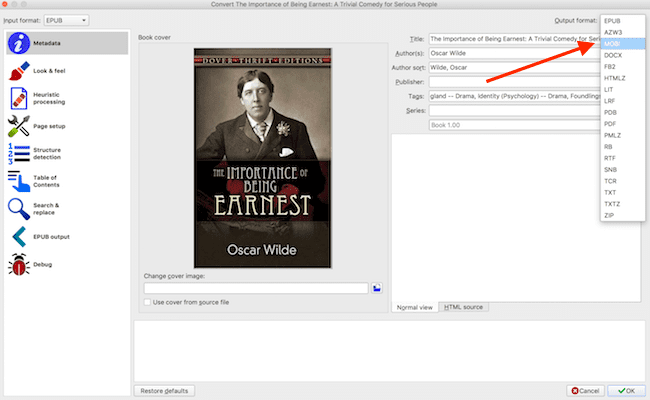Select RTF output format
The height and width of the screenshot is (400, 650).
click(622, 158)
